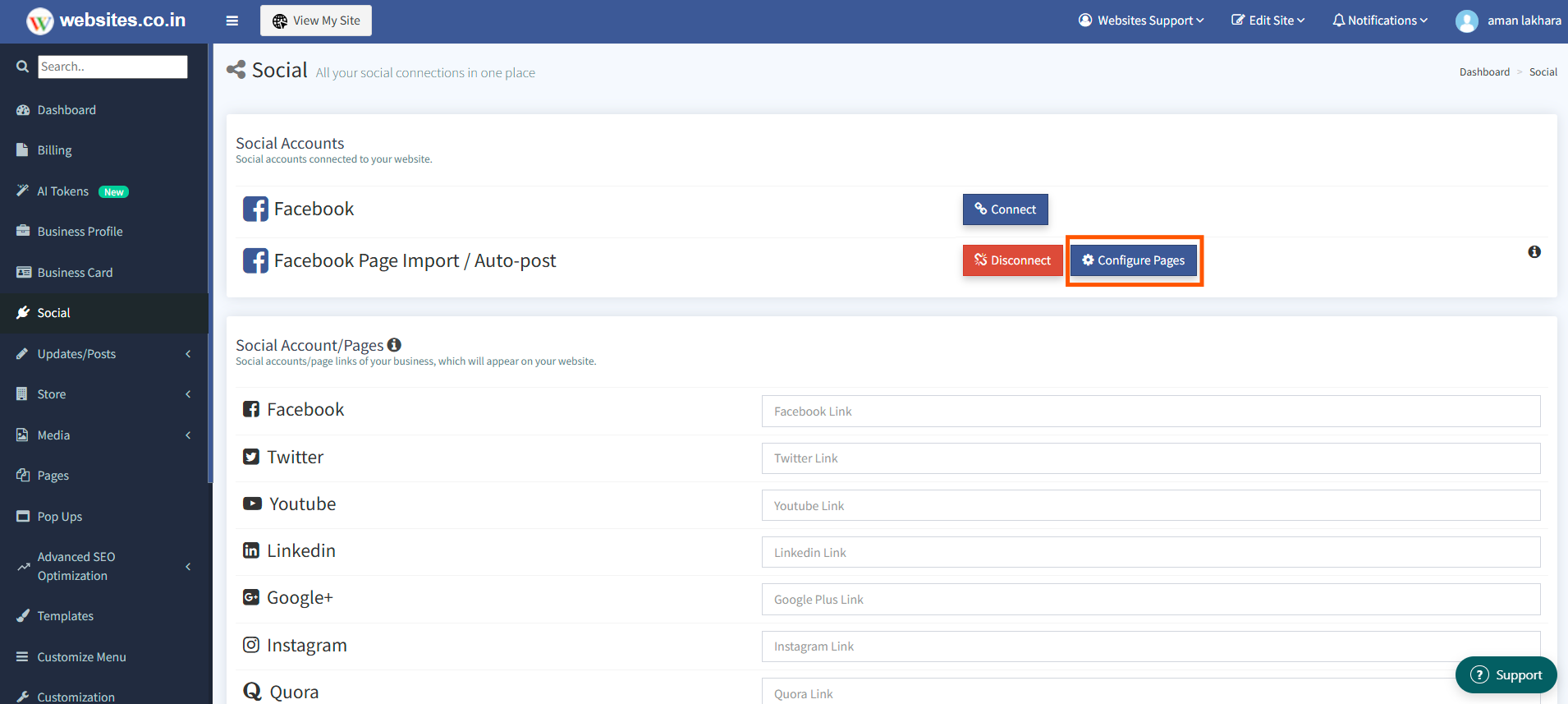The width and height of the screenshot is (1568, 704).
Task: Click the Google Plus Link input field
Action: [1151, 599]
